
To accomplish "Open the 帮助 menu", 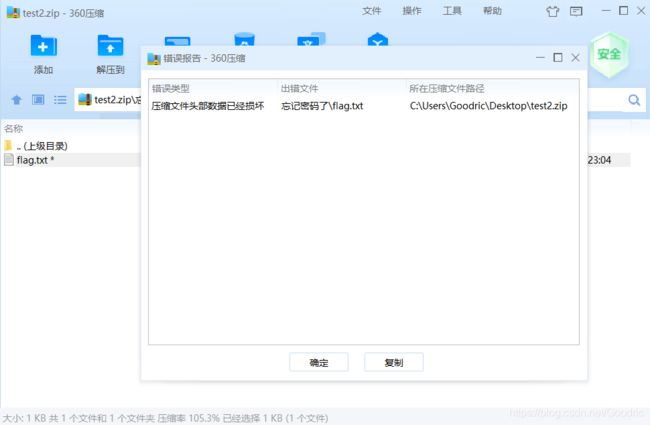I will pos(492,11).
